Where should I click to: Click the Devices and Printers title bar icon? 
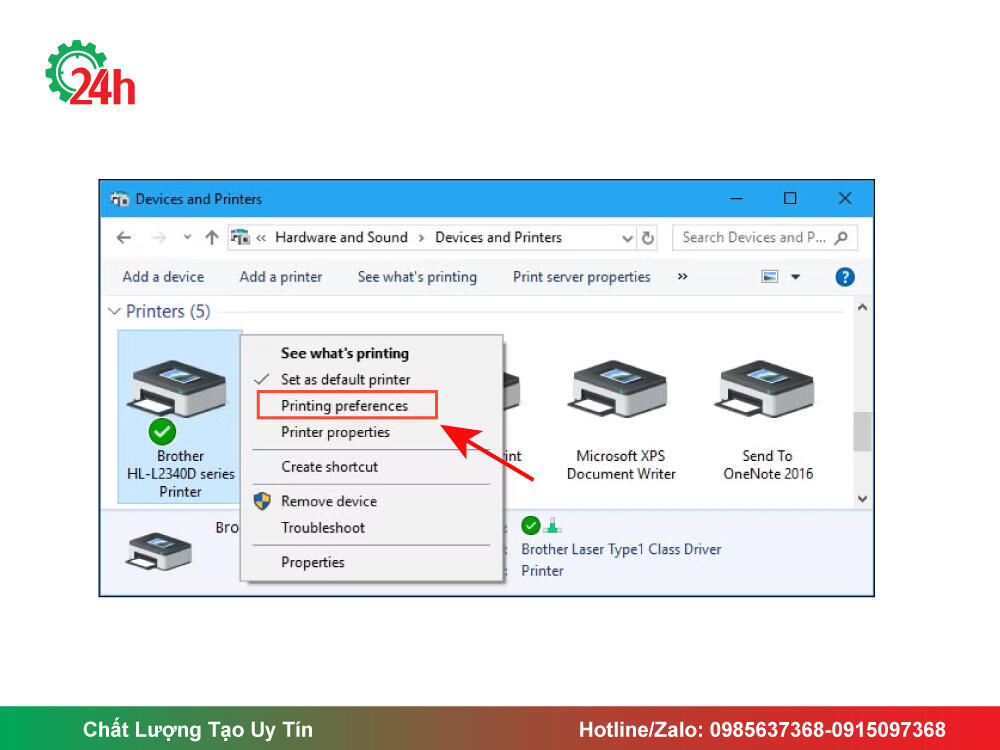[119, 199]
